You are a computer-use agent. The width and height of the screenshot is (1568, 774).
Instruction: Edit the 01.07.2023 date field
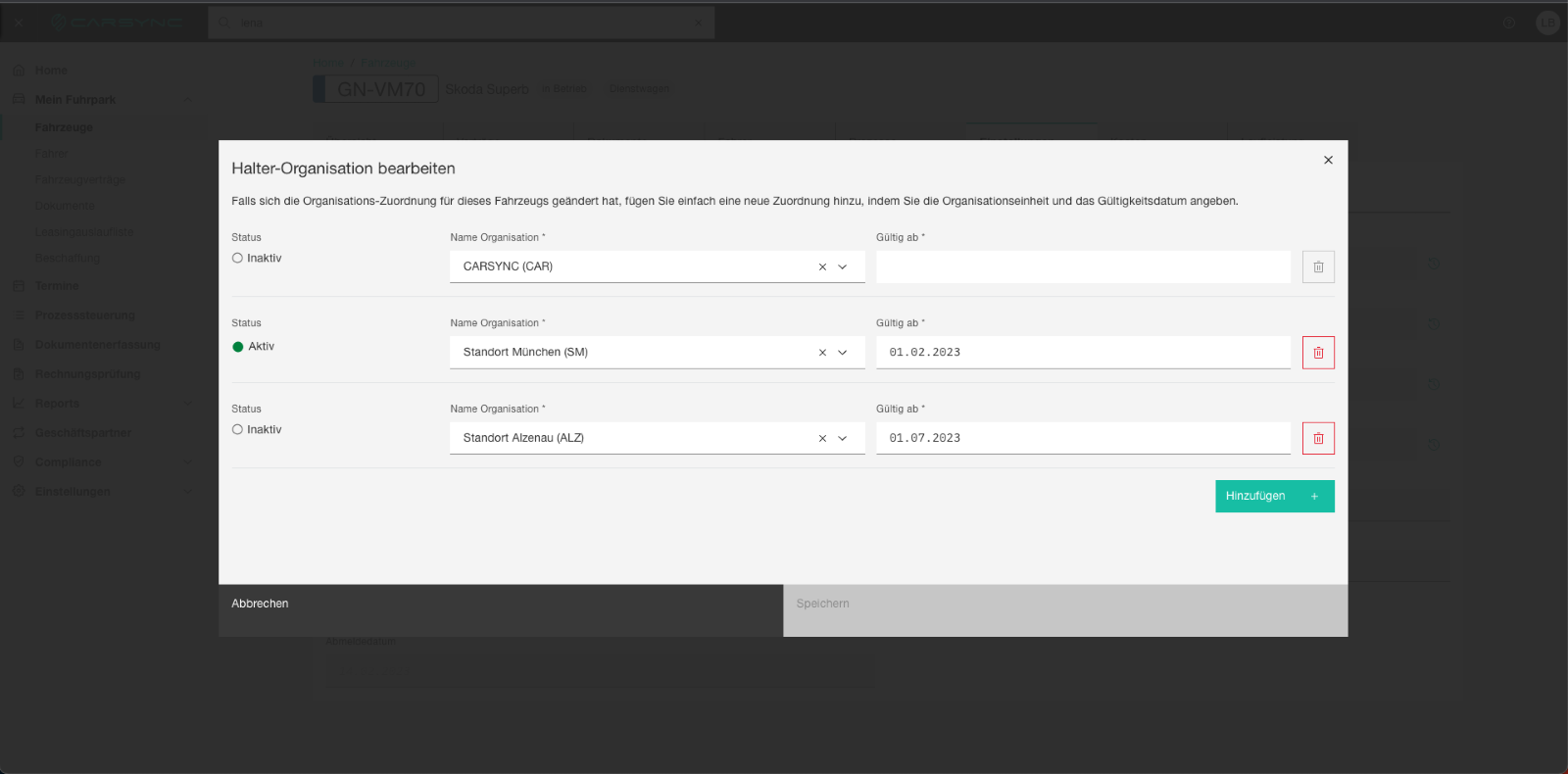(1083, 438)
